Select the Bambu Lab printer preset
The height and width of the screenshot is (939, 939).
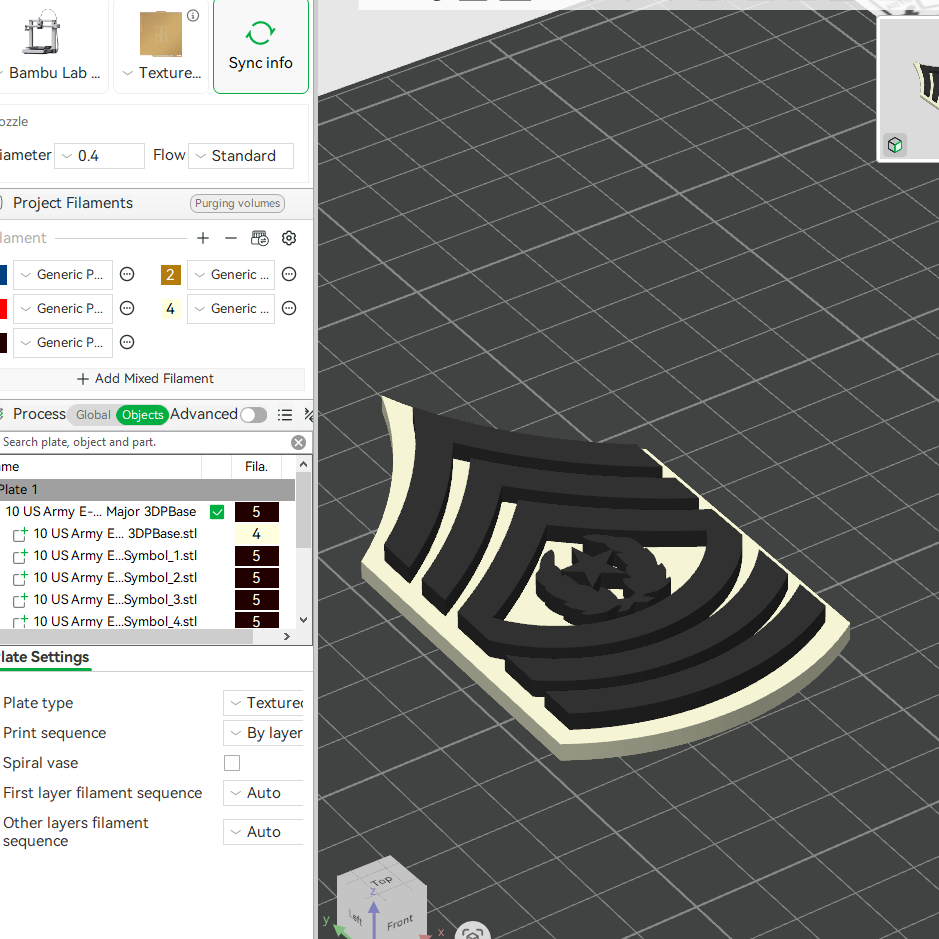(53, 46)
